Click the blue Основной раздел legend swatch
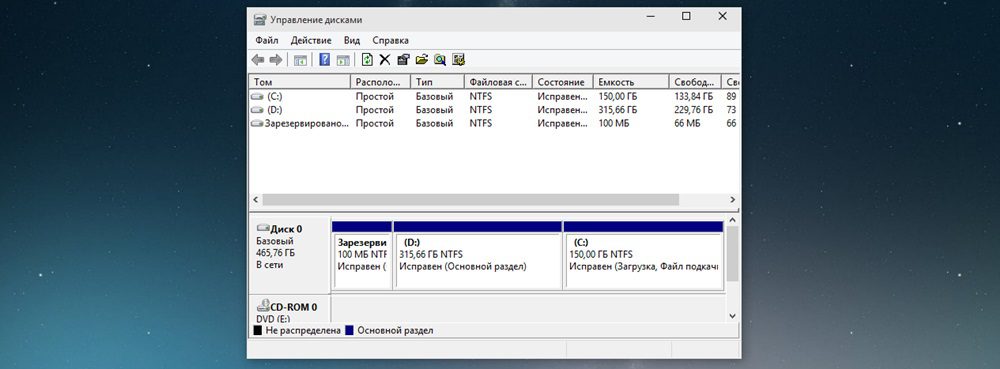This screenshot has height=369, width=1000. 349,331
